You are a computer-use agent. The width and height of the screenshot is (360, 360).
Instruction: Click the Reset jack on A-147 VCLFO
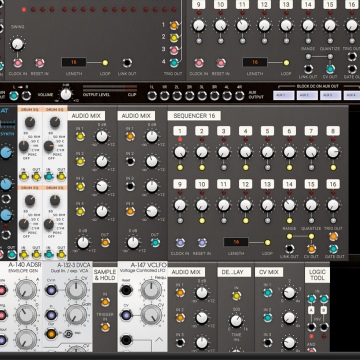(126, 290)
